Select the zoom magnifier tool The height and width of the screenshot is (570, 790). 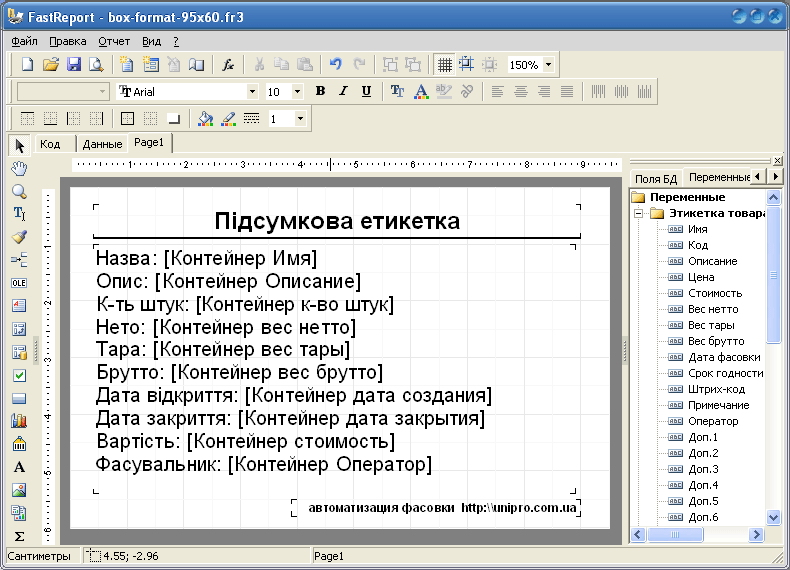19,192
